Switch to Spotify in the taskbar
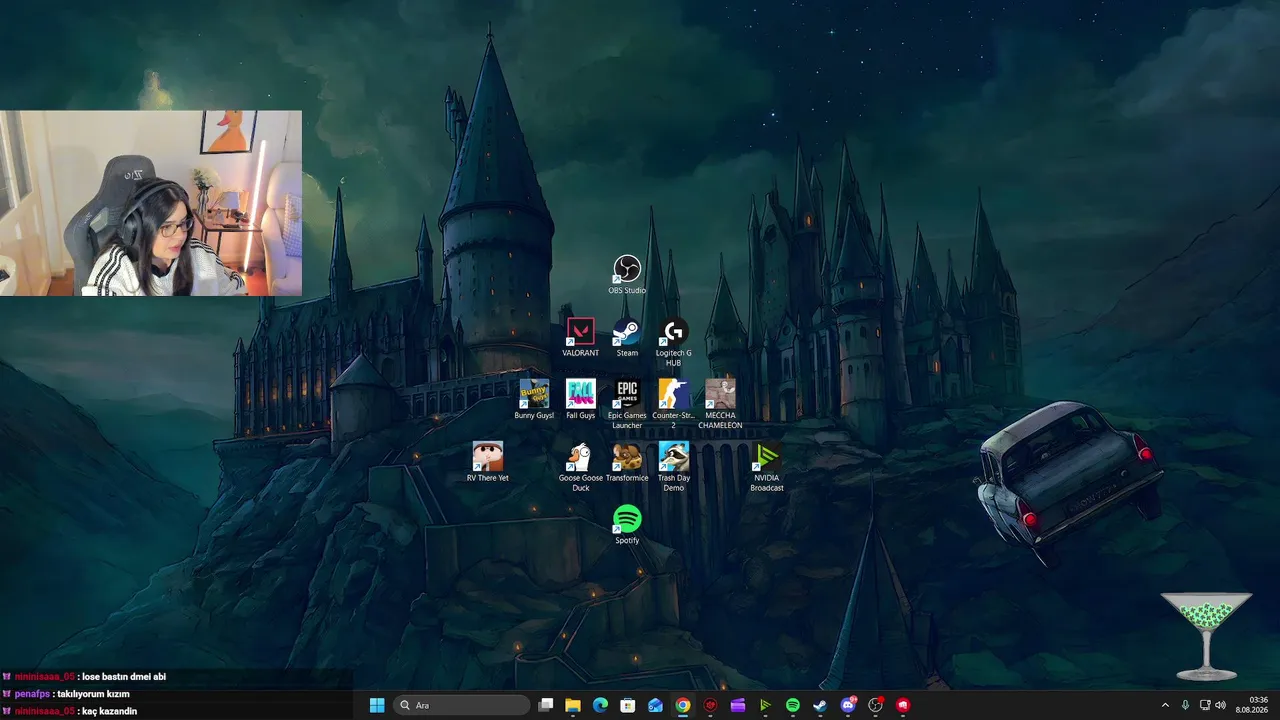This screenshot has height=720, width=1280. click(793, 705)
